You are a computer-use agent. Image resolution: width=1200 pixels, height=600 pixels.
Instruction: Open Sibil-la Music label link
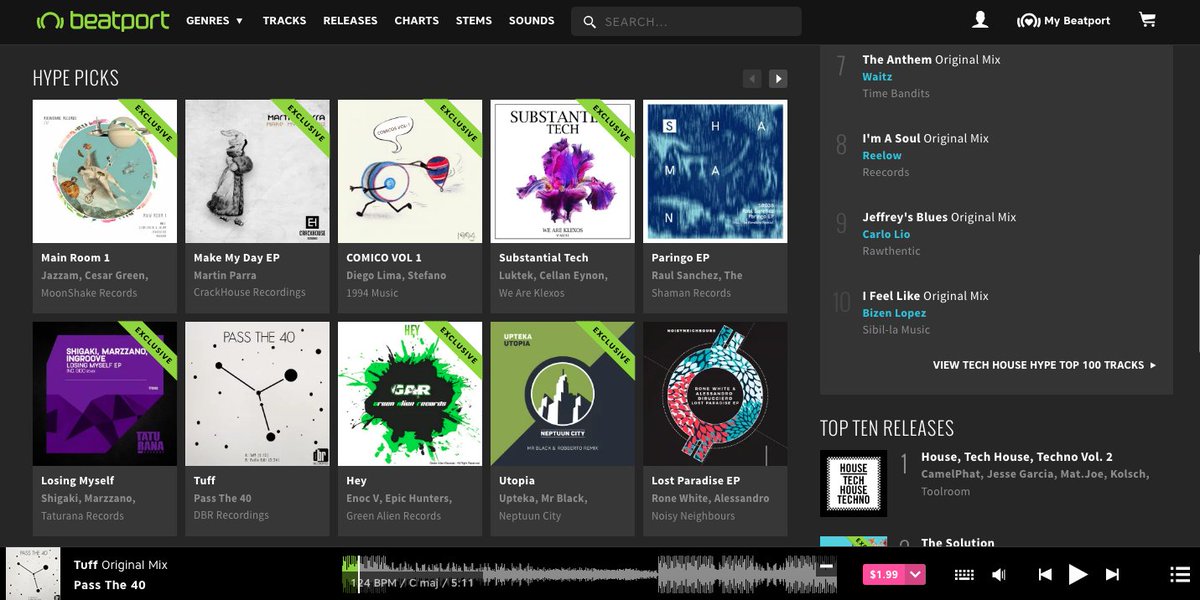pos(896,329)
